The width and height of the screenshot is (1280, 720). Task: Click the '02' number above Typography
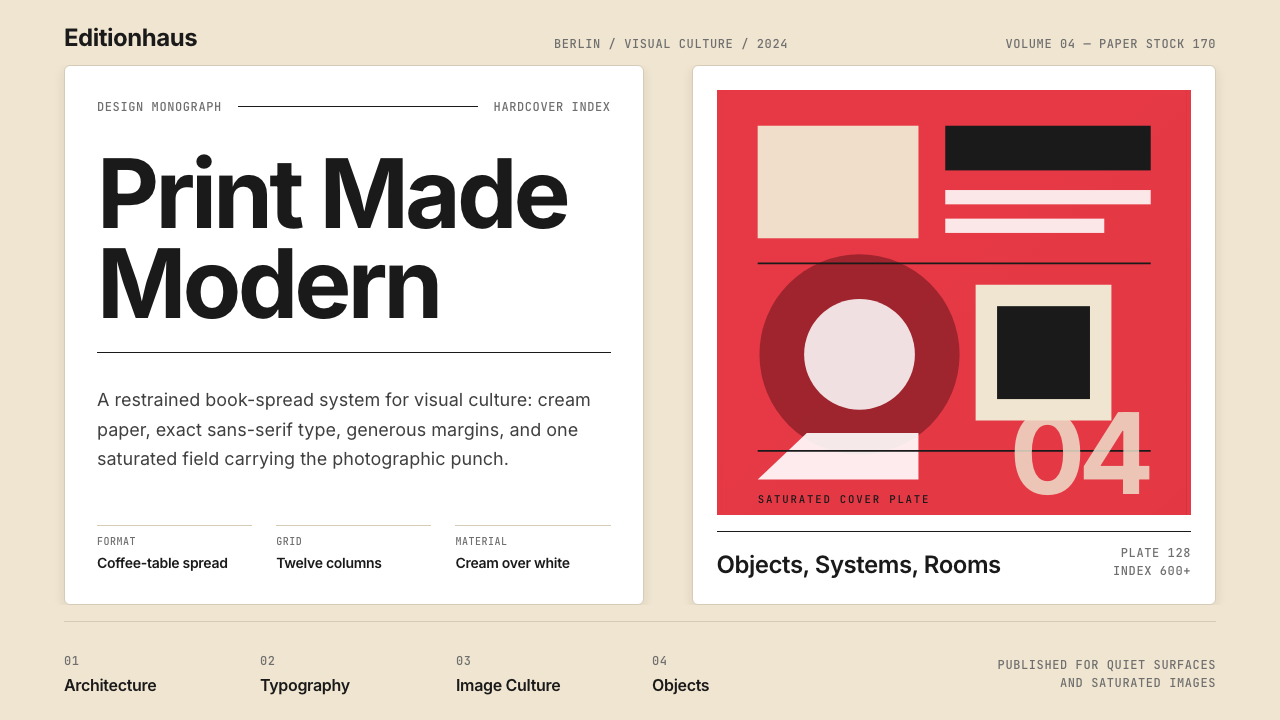[x=267, y=661]
